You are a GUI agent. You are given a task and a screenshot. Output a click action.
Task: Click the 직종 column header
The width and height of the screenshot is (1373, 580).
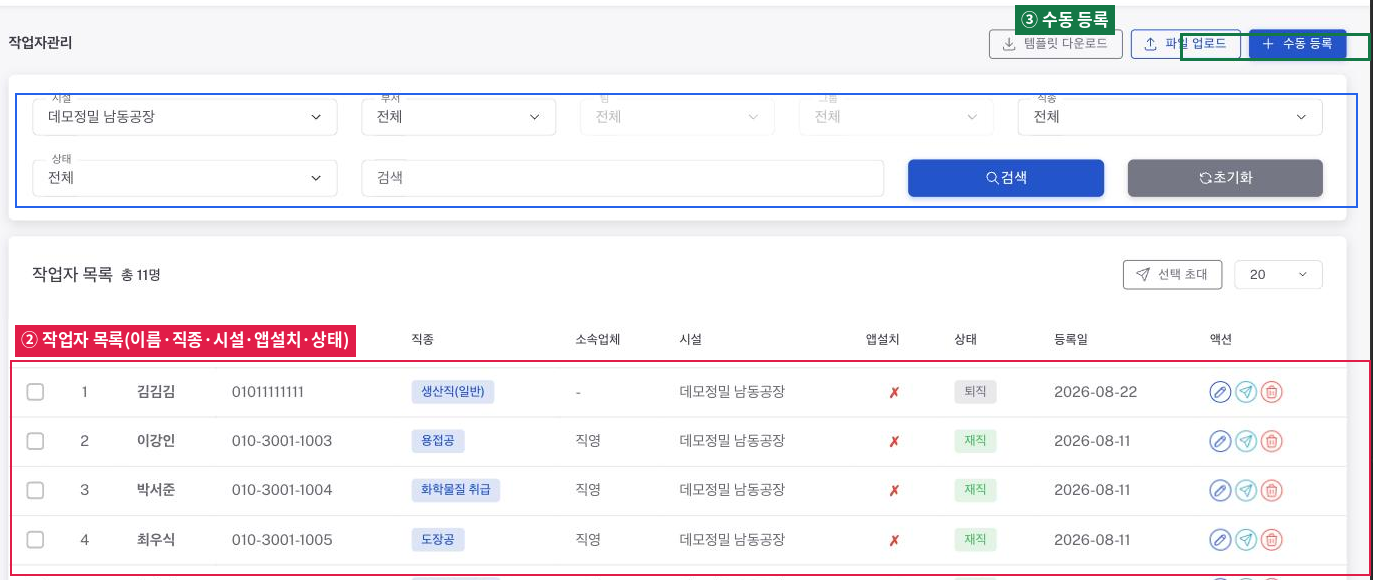pos(422,340)
